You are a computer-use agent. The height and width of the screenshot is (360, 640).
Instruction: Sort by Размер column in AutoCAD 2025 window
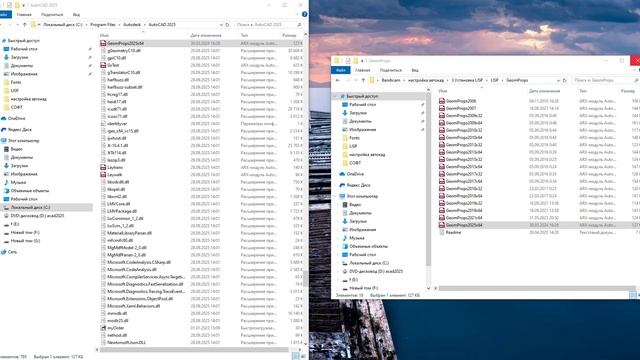pos(289,36)
